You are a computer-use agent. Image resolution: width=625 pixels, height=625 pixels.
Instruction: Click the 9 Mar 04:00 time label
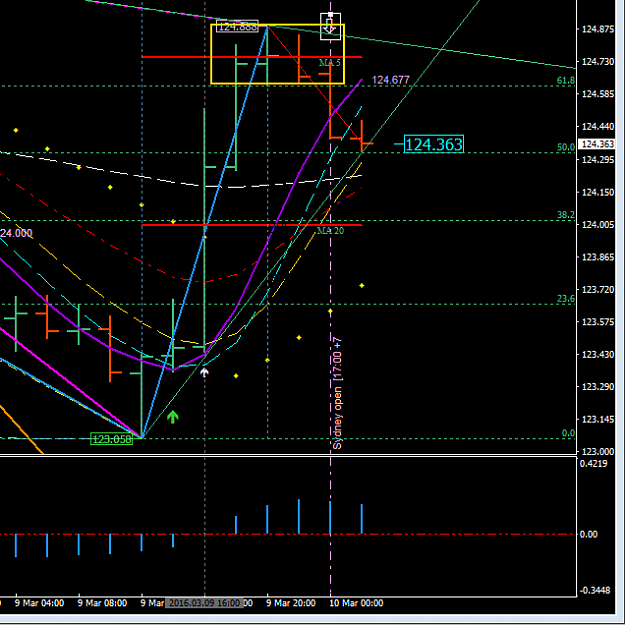[39, 603]
